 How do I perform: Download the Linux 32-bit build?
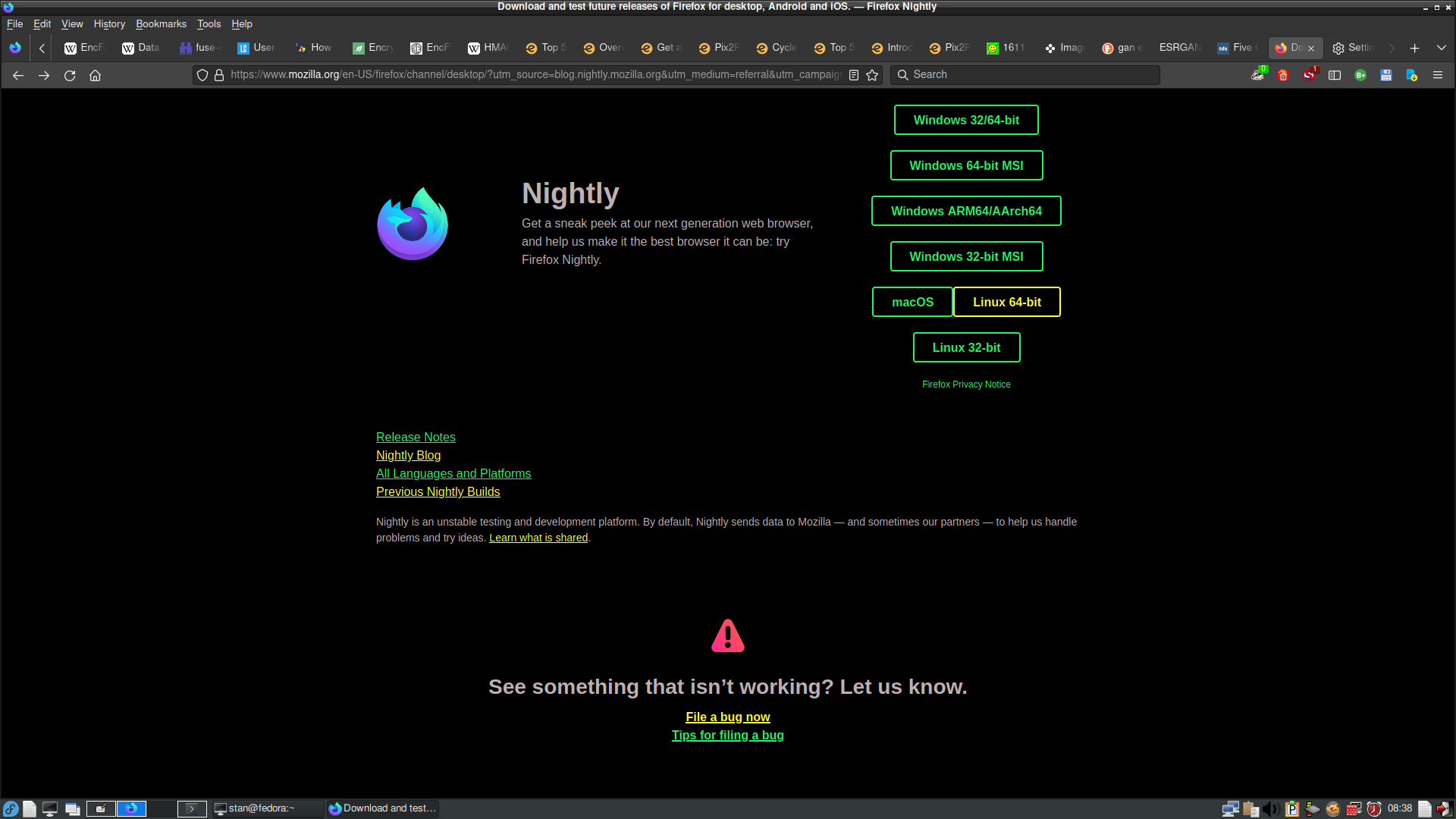[x=966, y=347]
